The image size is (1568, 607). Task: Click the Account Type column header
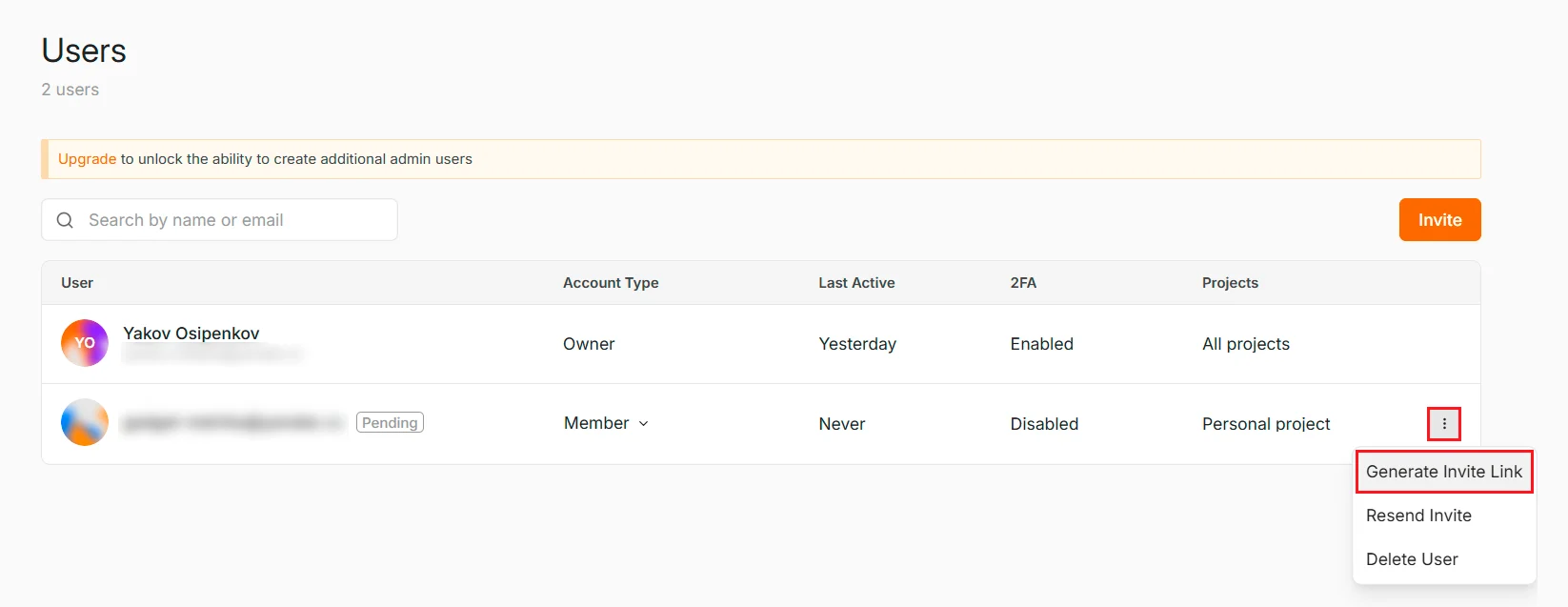click(611, 283)
